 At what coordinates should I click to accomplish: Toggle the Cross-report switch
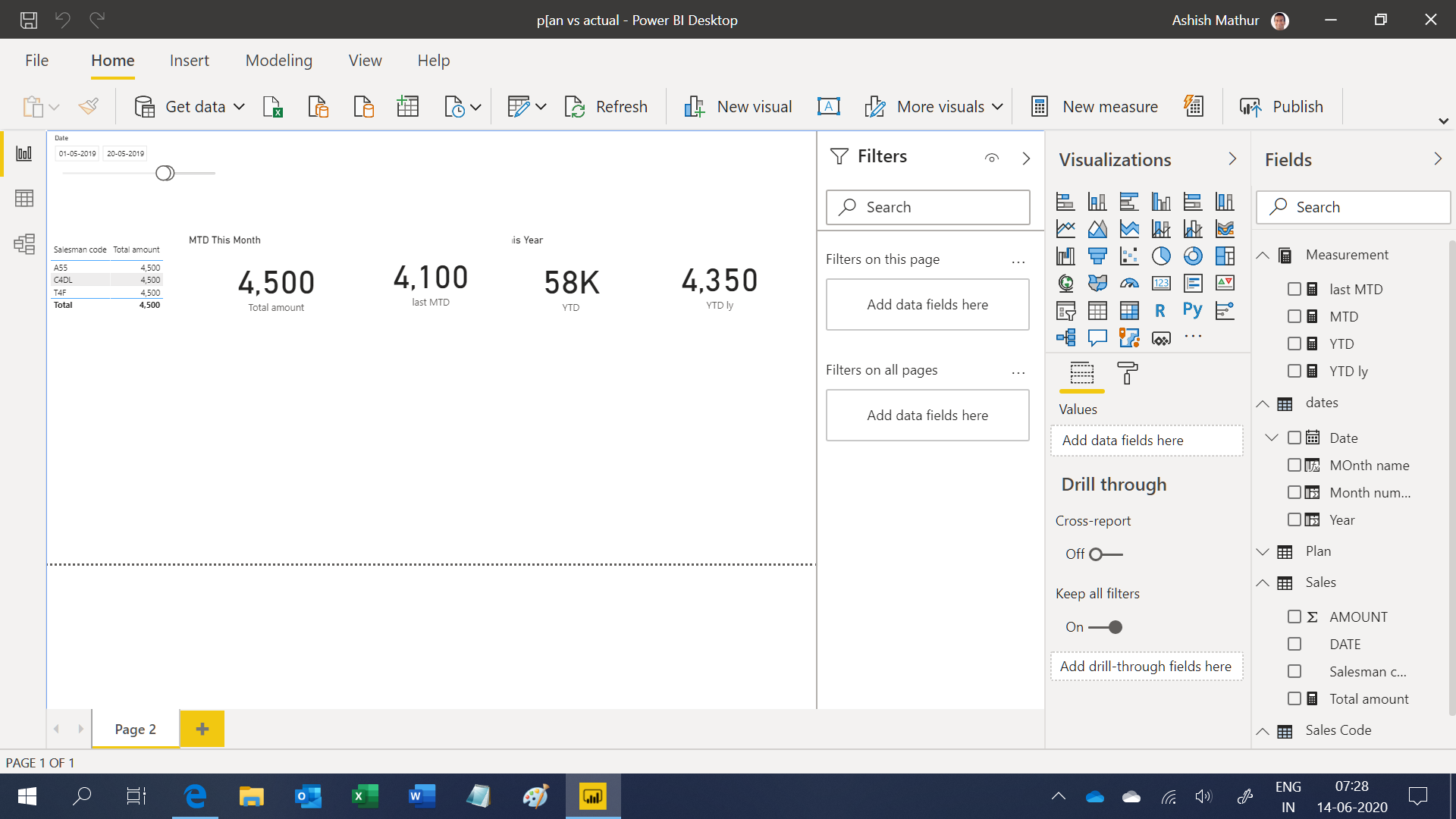(1106, 554)
